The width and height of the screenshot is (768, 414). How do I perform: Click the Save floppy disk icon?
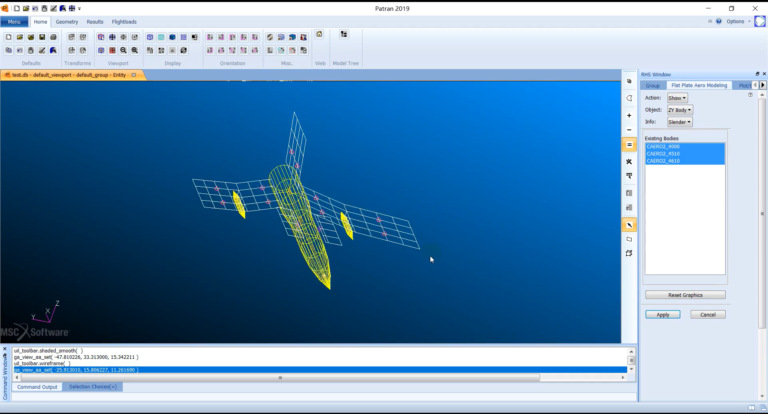[42, 37]
